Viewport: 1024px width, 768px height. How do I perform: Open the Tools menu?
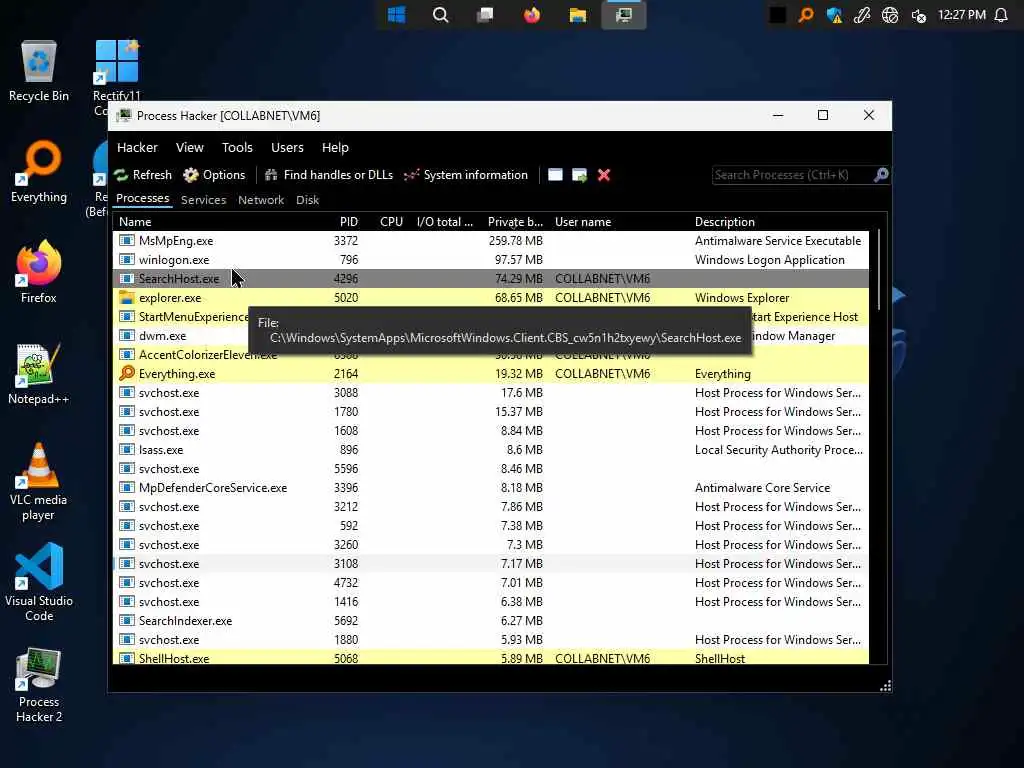[237, 148]
